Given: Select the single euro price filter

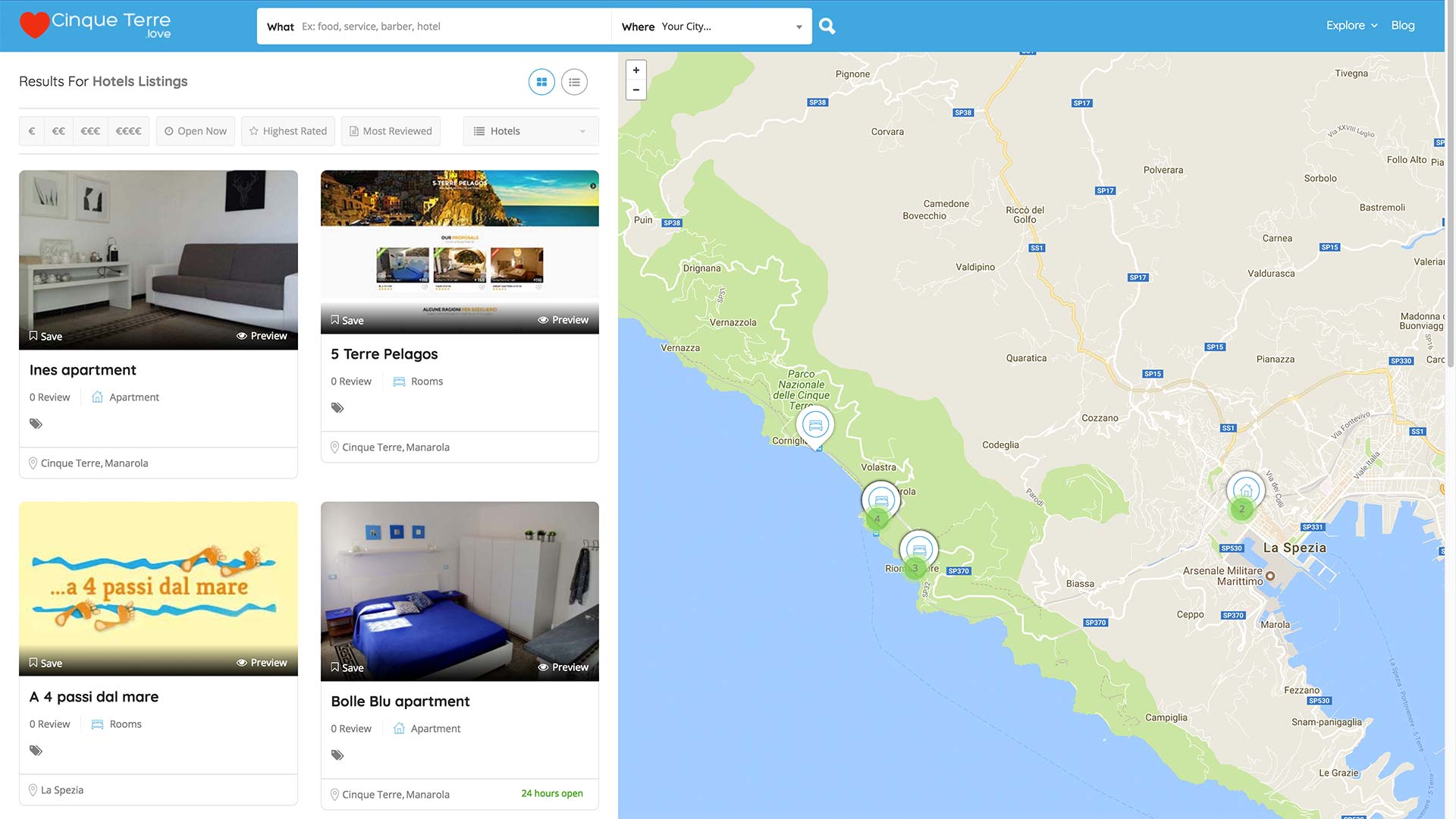Looking at the screenshot, I should (x=32, y=131).
